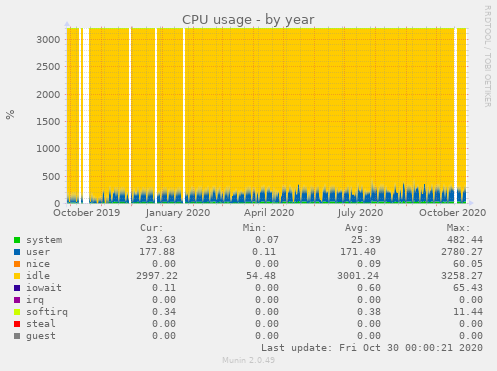Click the chart title CPU usage - by year
This screenshot has width=497, height=371.
coord(248,20)
